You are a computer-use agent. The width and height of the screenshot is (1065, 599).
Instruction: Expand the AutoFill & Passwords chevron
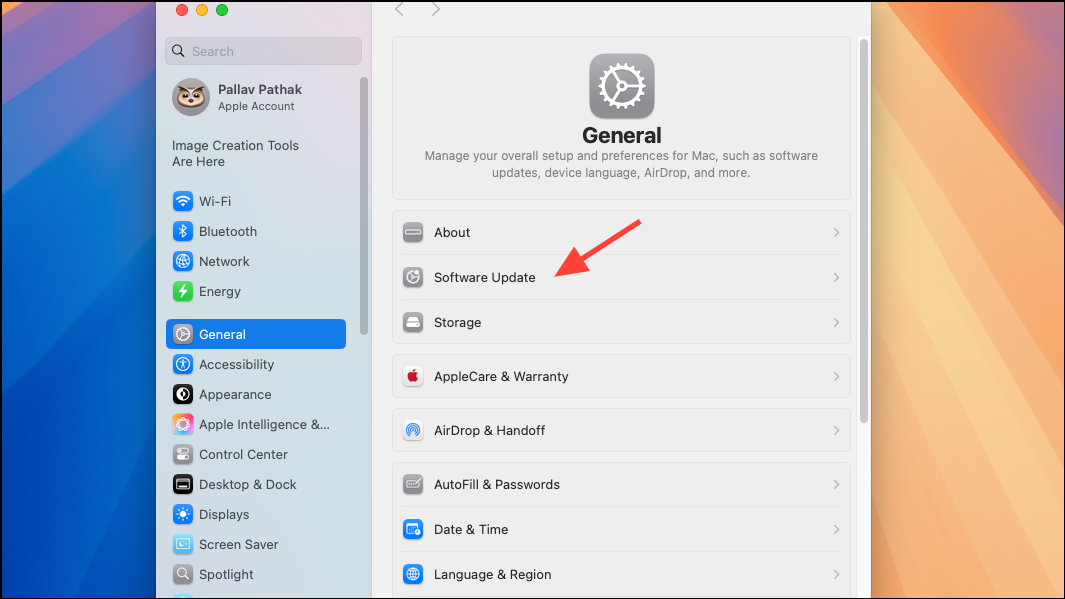(x=836, y=484)
